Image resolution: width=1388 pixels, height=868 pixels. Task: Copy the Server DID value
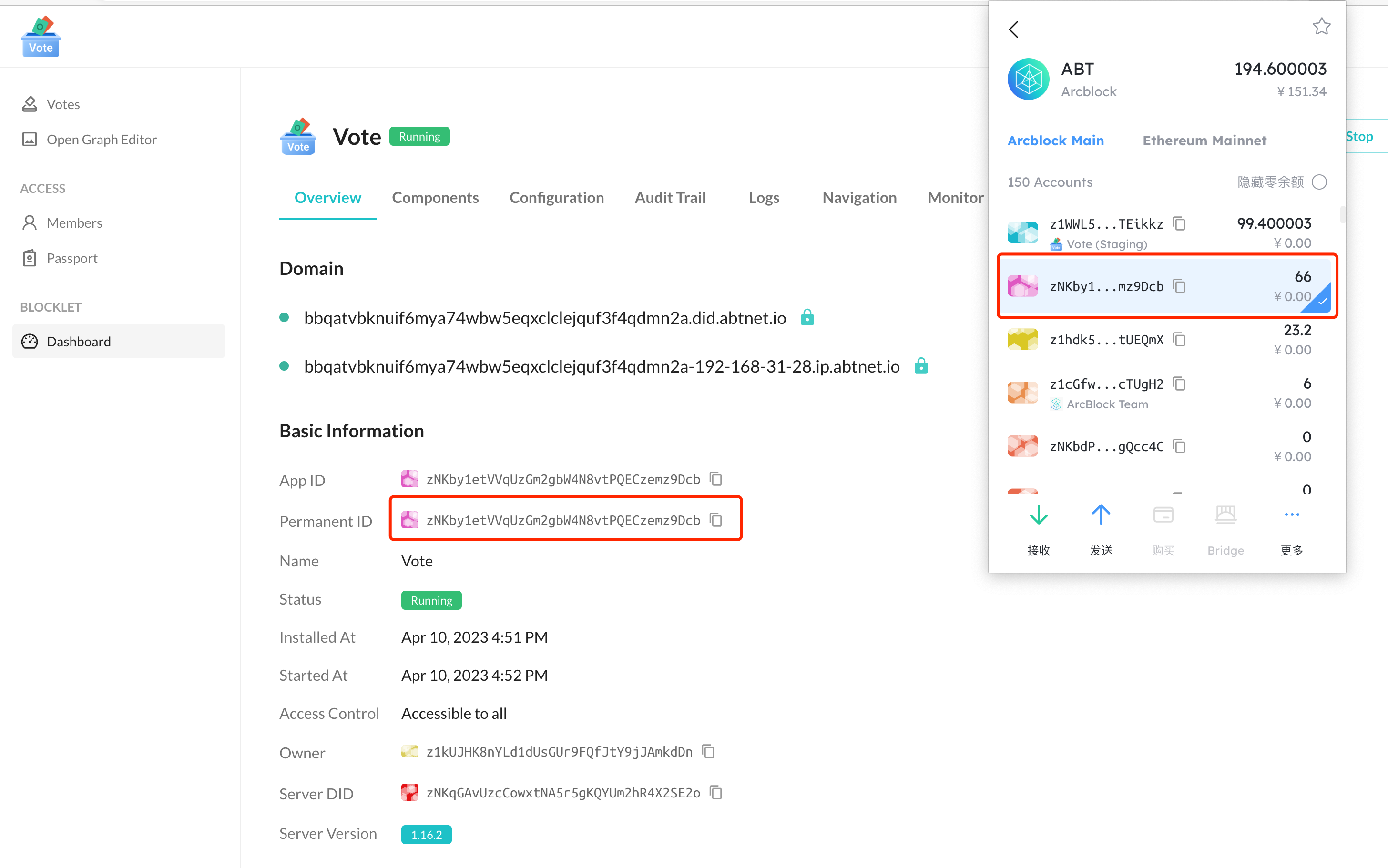pos(715,793)
